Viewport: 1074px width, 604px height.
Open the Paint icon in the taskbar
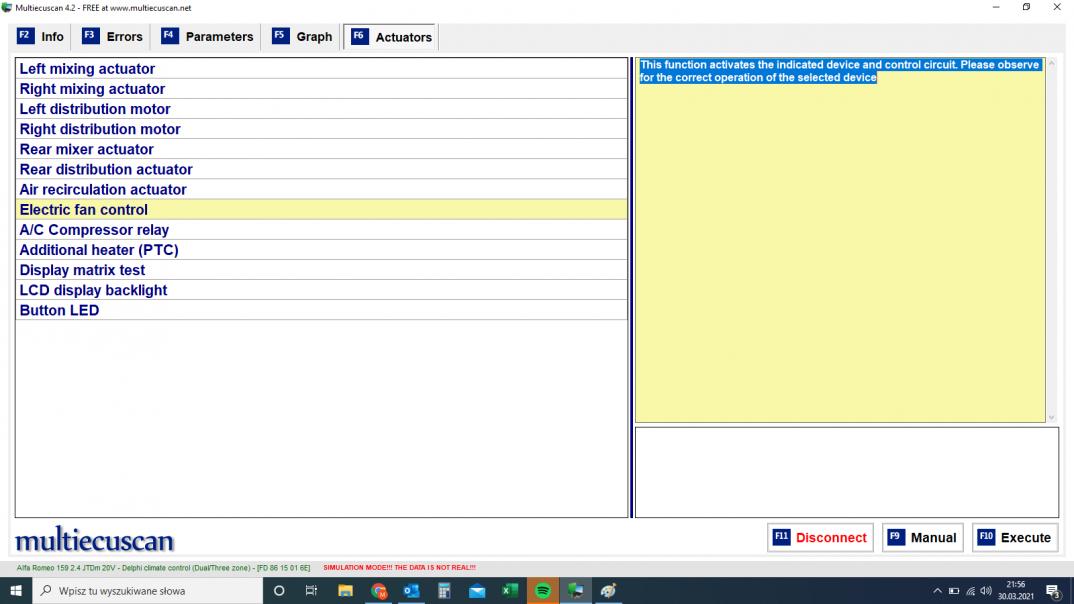[x=608, y=590]
